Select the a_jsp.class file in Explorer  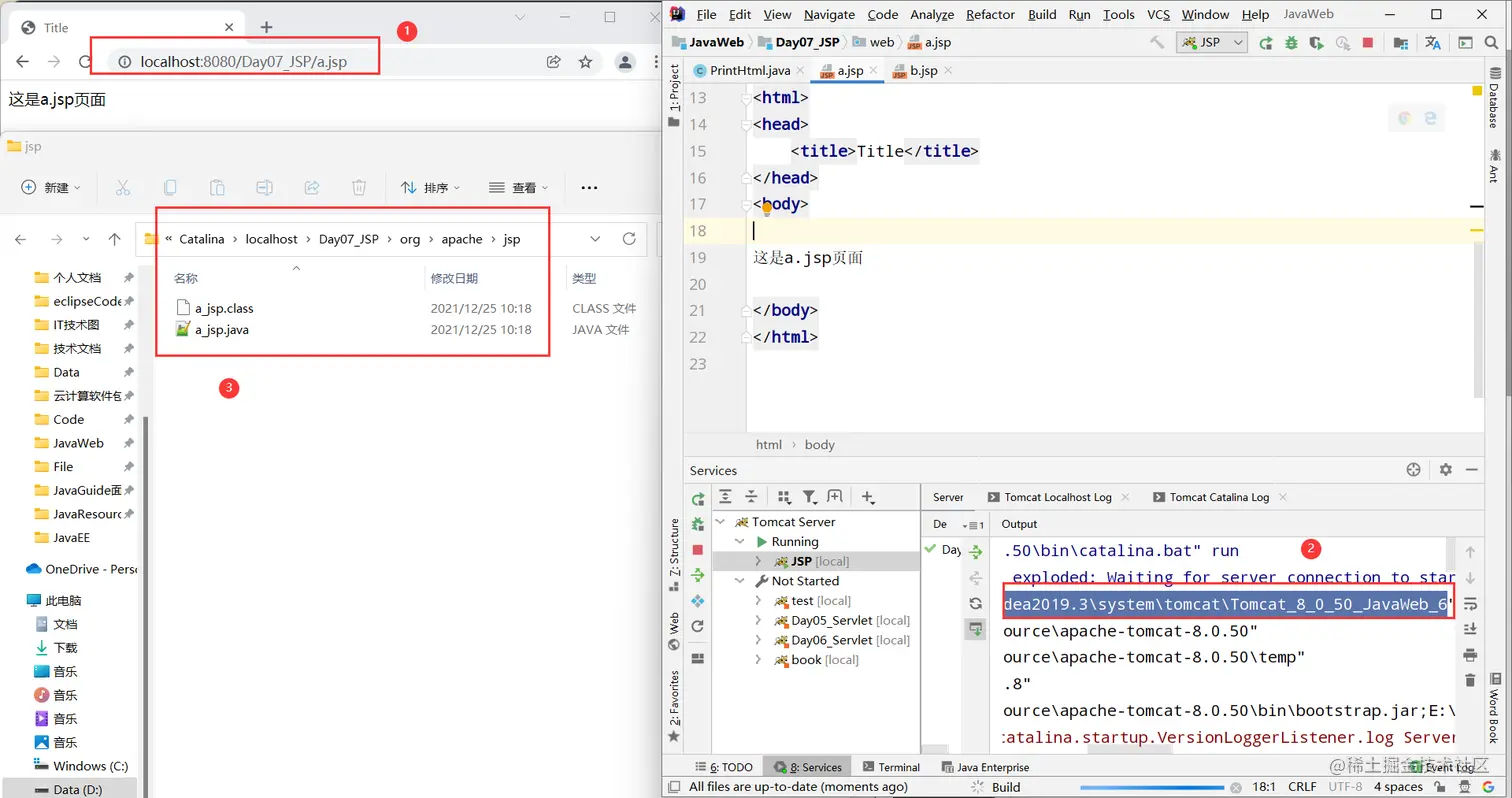(x=224, y=308)
